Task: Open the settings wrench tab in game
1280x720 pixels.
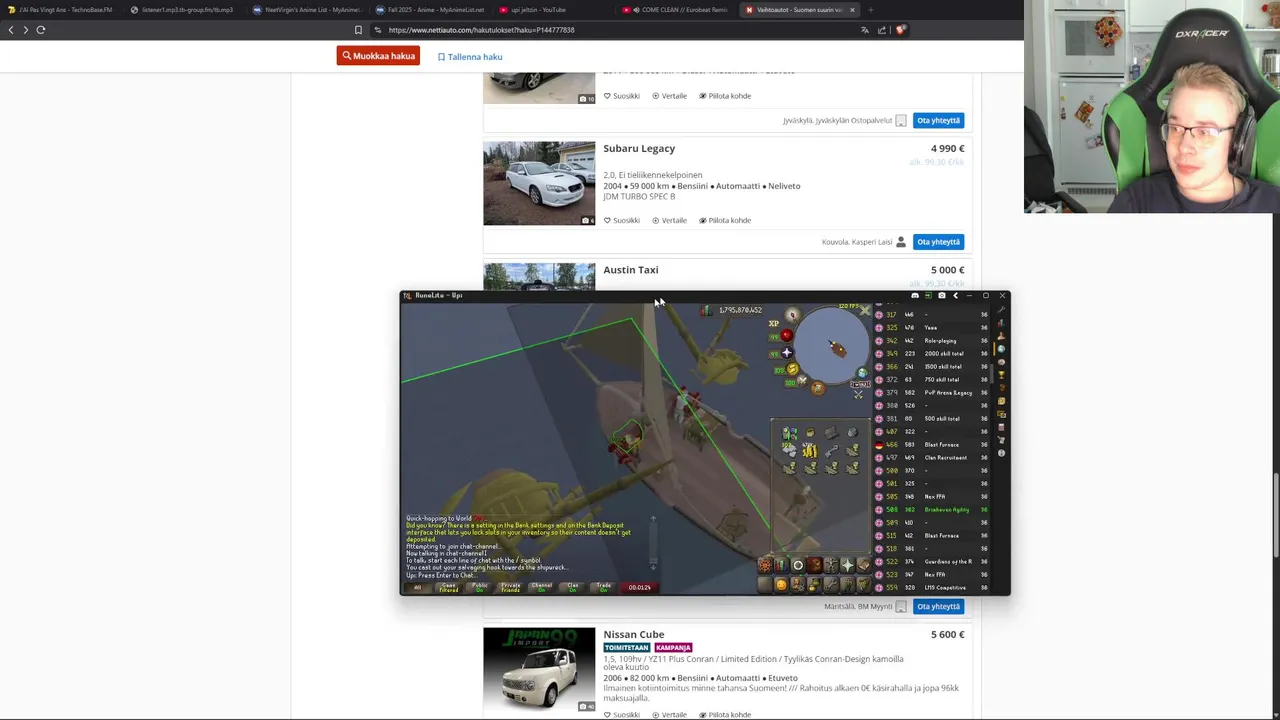Action: coord(830,585)
